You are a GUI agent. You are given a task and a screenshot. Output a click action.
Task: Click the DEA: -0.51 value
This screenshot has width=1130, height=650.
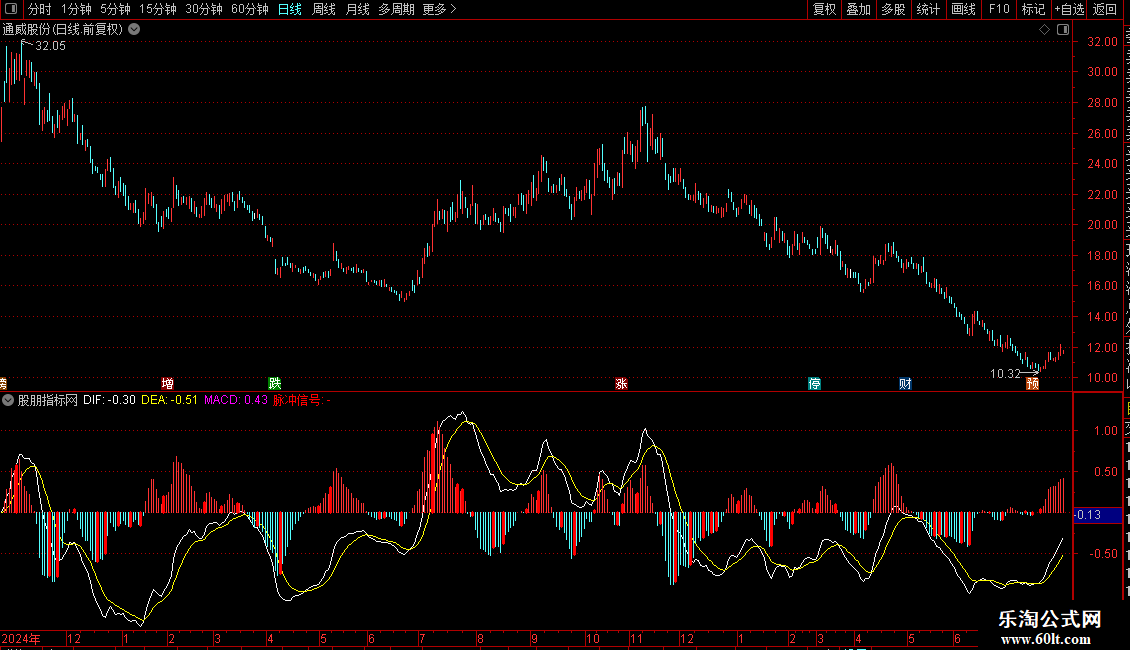pyautogui.click(x=169, y=400)
